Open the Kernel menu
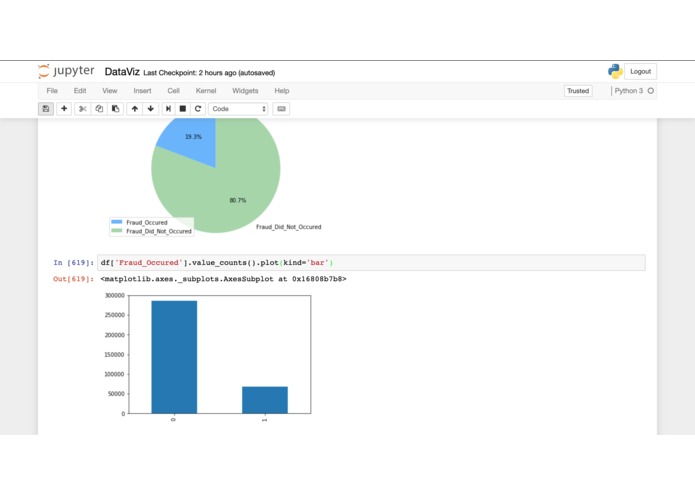 [x=206, y=91]
